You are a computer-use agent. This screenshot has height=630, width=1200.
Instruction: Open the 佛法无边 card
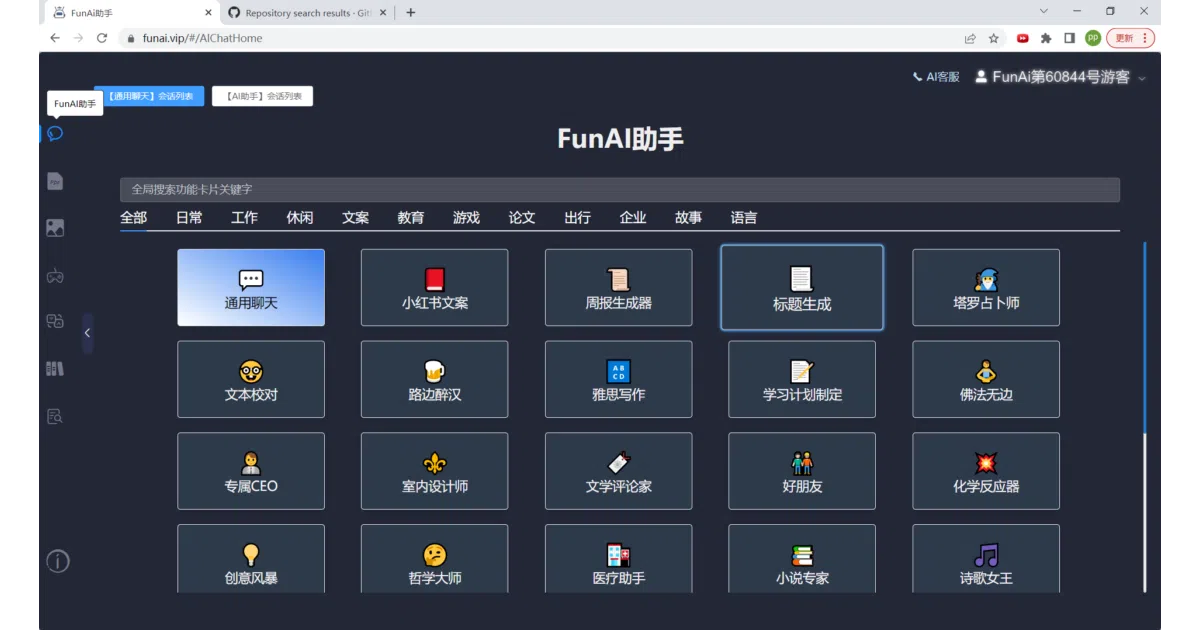(986, 380)
